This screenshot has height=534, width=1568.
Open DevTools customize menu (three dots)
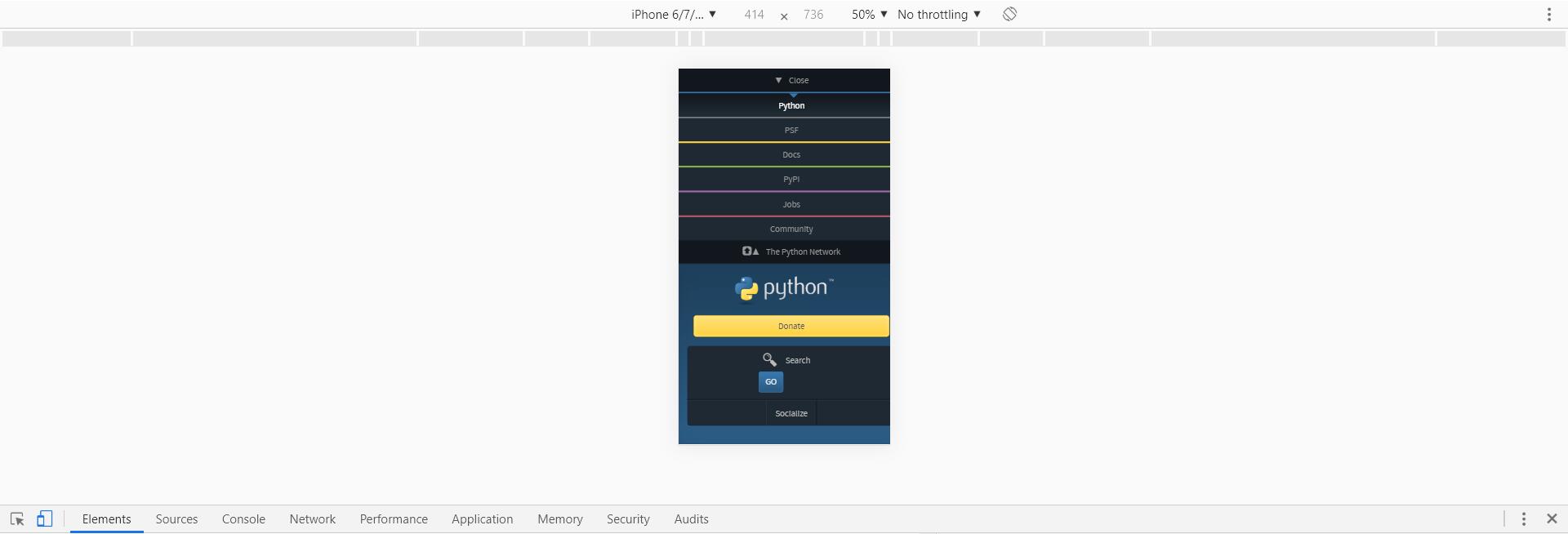tap(1523, 518)
